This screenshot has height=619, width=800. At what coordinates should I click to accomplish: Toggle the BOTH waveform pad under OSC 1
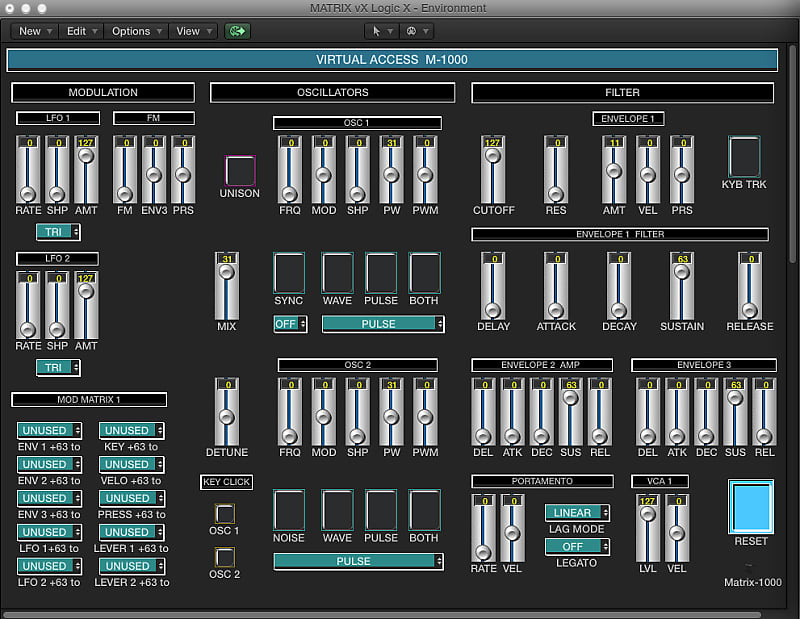424,274
